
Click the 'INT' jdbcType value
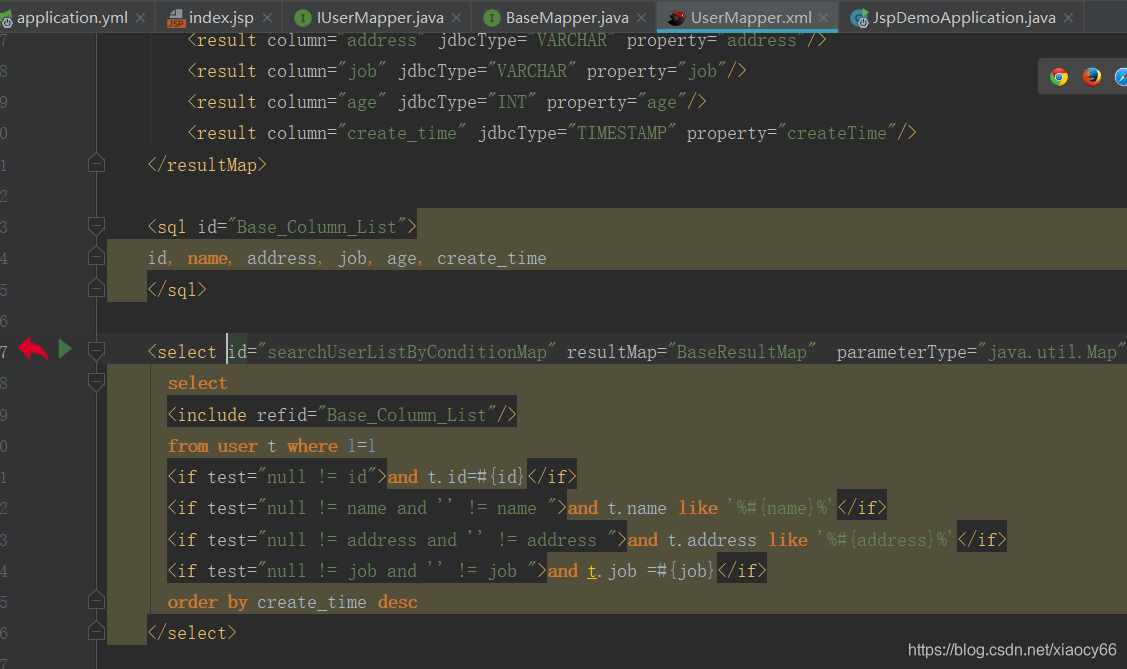pos(512,102)
